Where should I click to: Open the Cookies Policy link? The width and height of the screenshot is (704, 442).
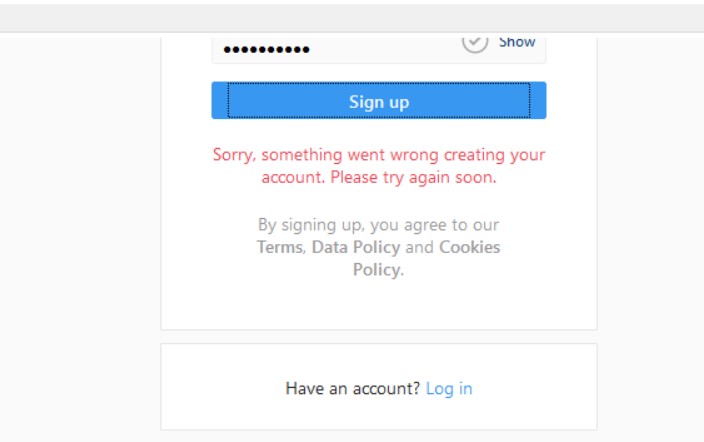coord(468,247)
